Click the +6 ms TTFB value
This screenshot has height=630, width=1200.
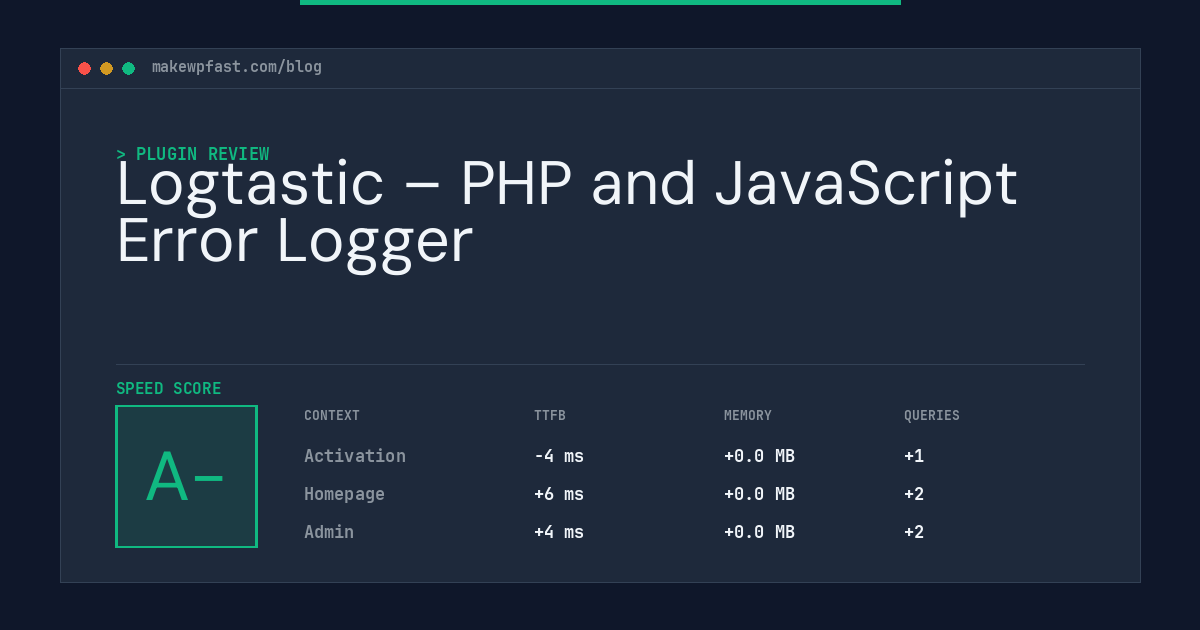point(559,494)
